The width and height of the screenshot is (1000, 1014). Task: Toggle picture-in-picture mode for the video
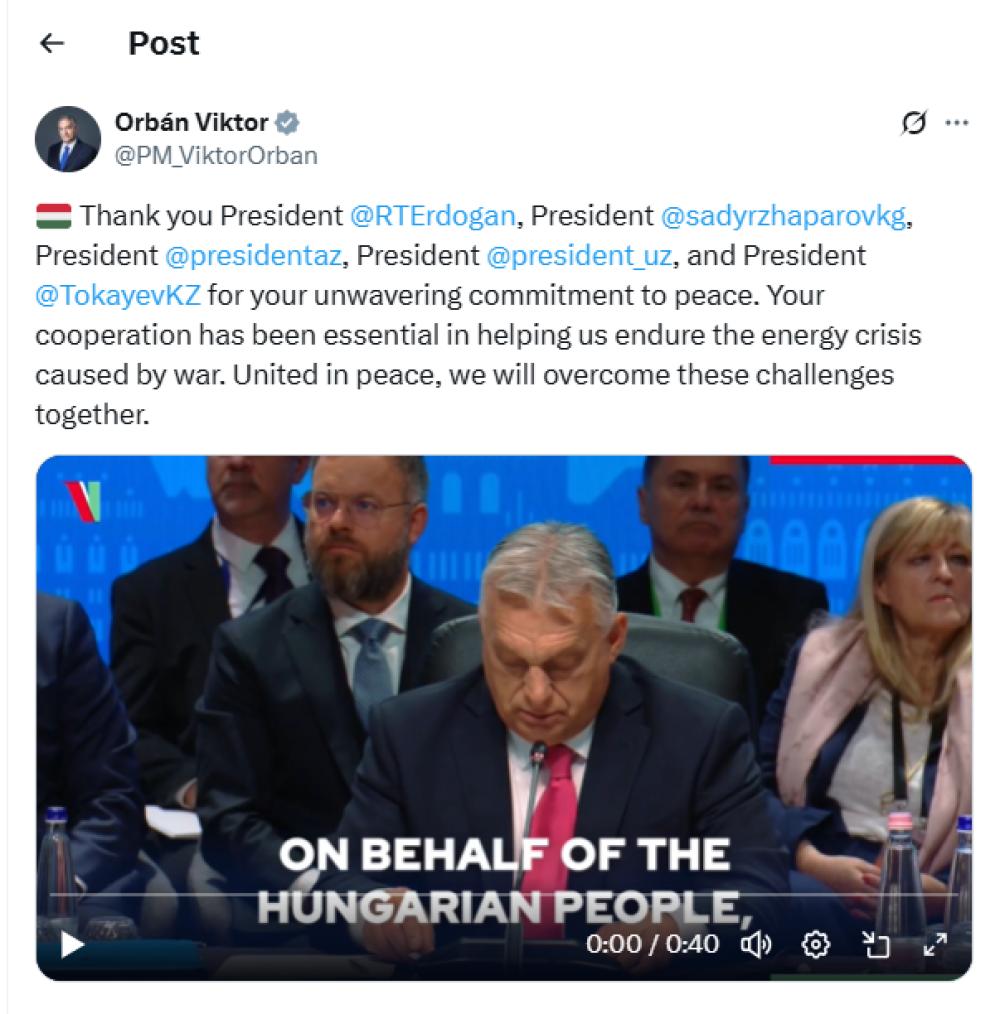[x=876, y=945]
